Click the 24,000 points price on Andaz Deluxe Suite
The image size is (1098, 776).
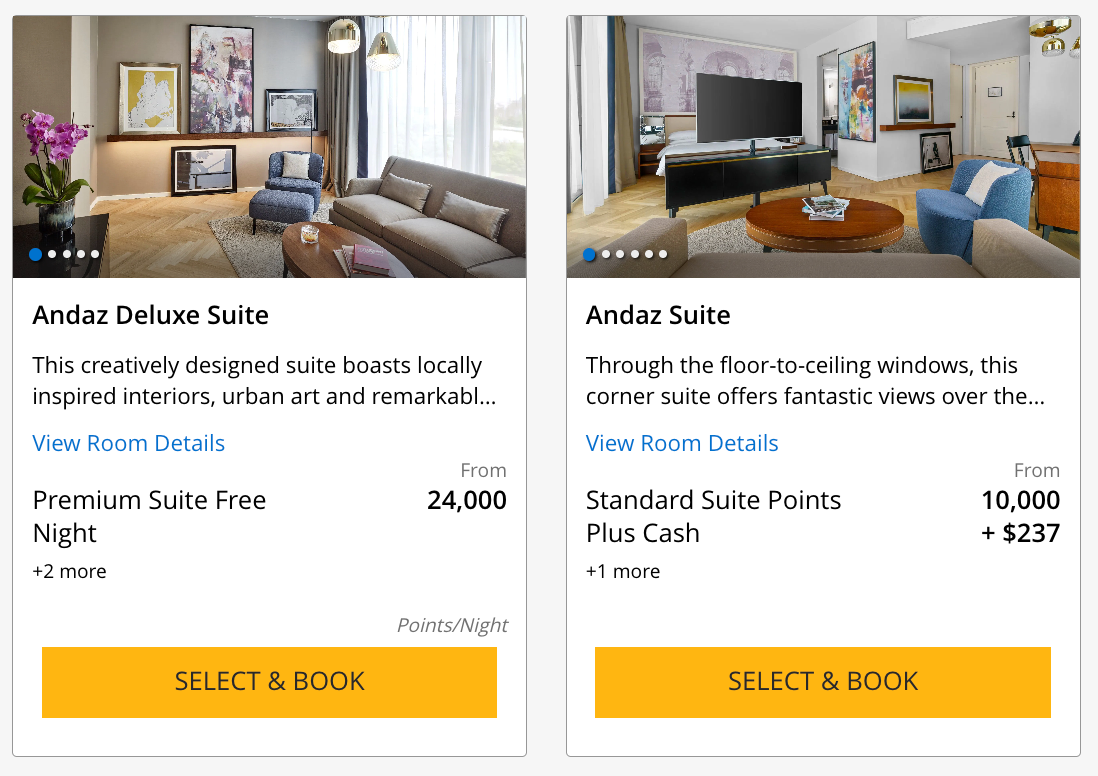point(466,500)
